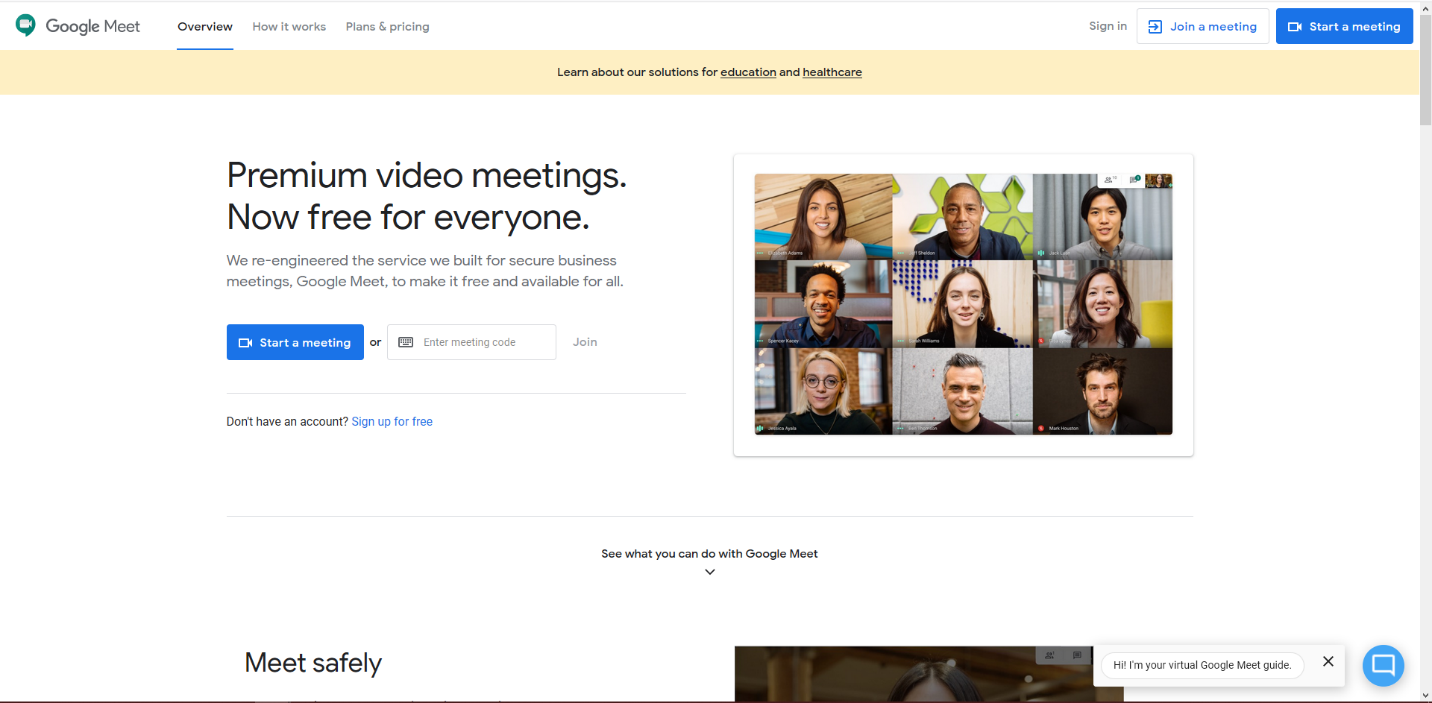Open Plans & pricing tab
The width and height of the screenshot is (1432, 703).
387,27
